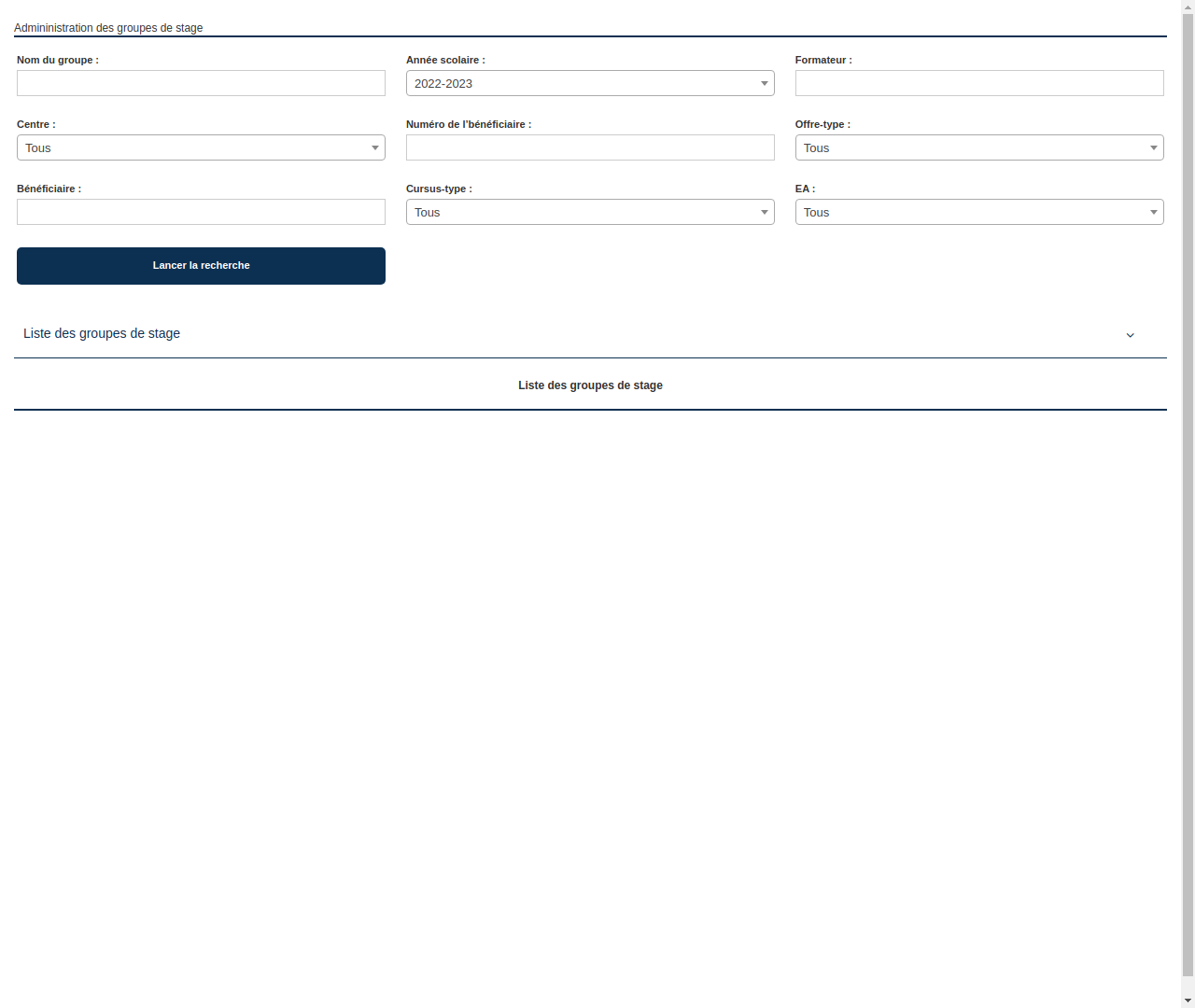
Task: Click the Admininistration des groupes de stage heading
Action: pos(108,28)
